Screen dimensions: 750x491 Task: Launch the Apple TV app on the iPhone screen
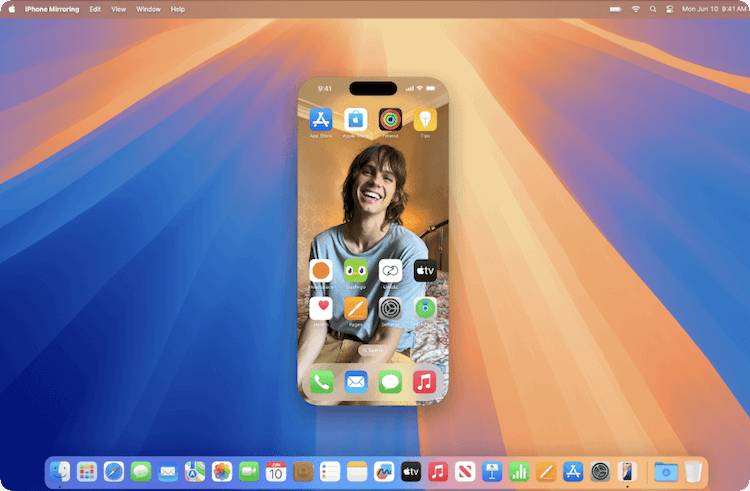tap(425, 271)
